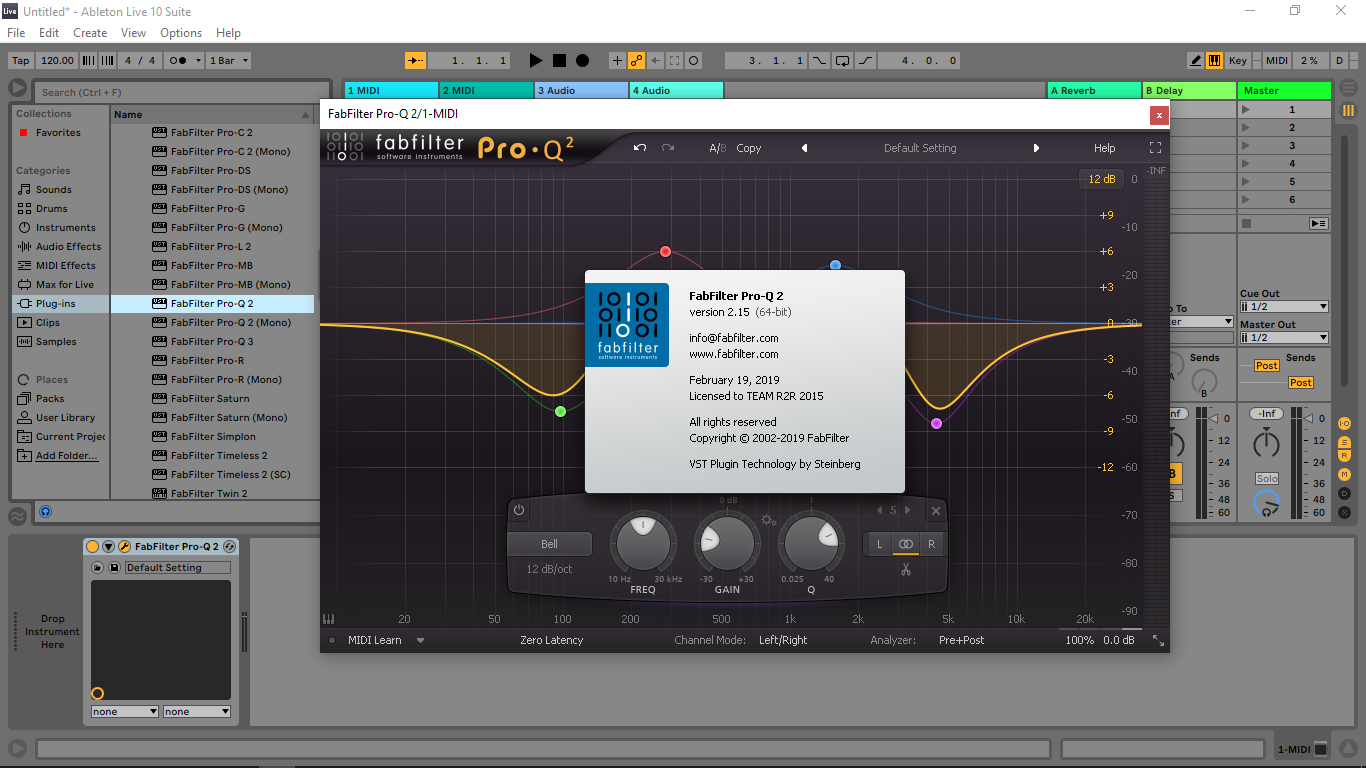The width and height of the screenshot is (1366, 768).
Task: Open the Create menu
Action: coord(90,33)
